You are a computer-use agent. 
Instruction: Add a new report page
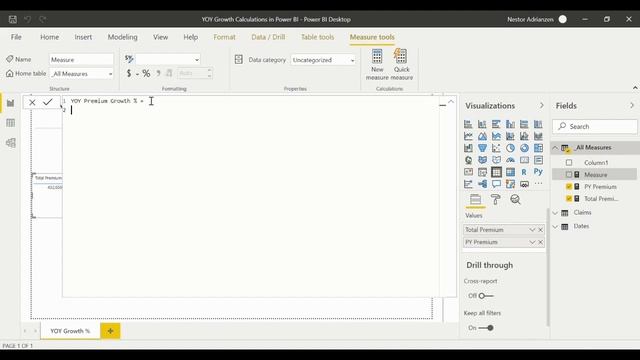coord(110,331)
